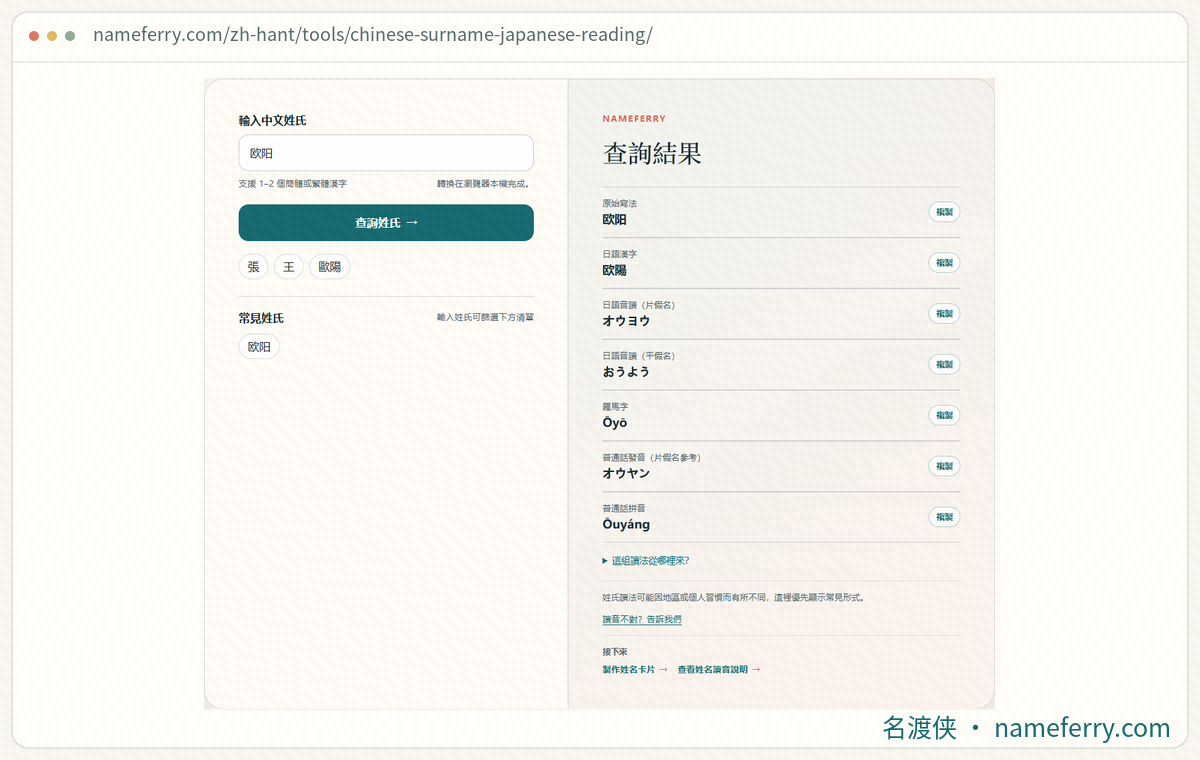The height and width of the screenshot is (760, 1200).
Task: Click the result text Ōyō
Action: [615, 423]
